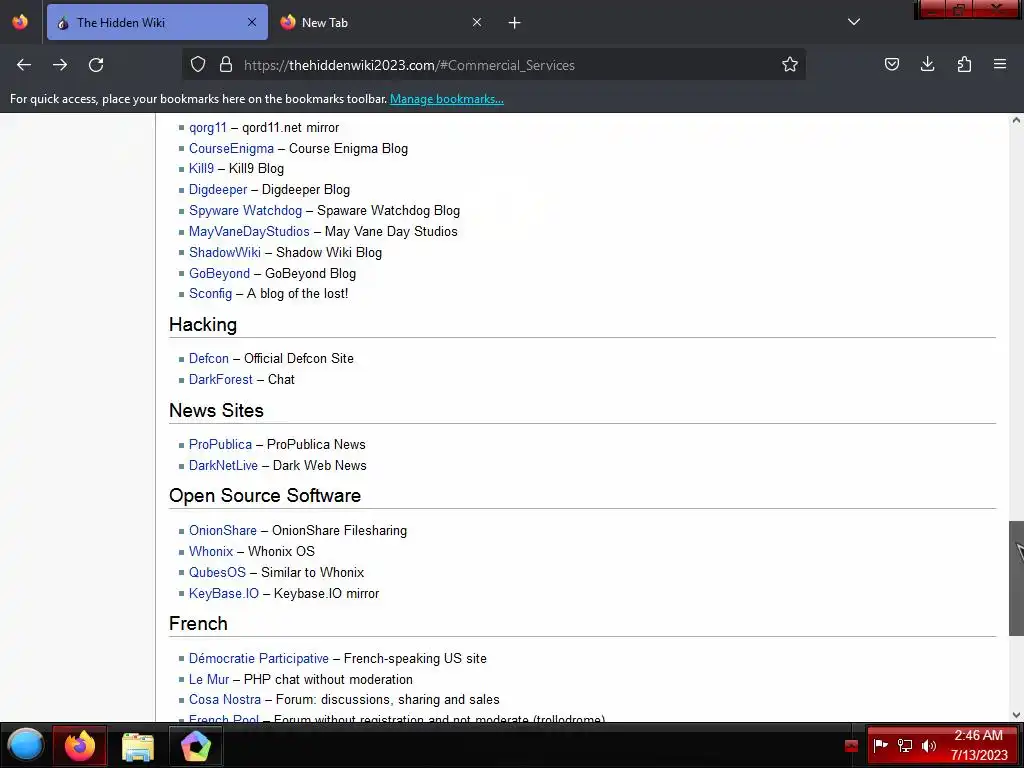1024x768 pixels.
Task: Open the Whonix link
Action: (211, 551)
